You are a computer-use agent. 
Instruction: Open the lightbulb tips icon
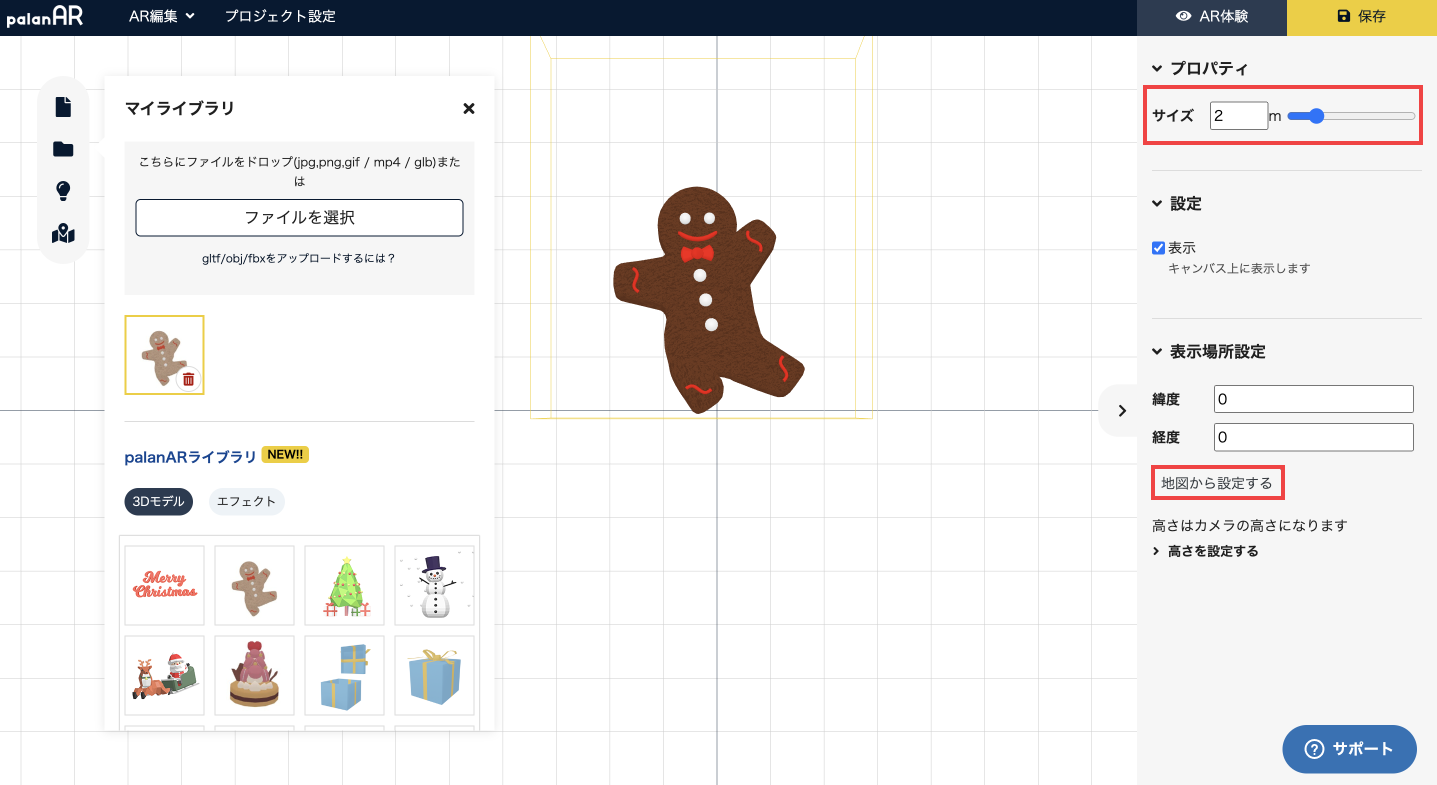click(x=63, y=191)
